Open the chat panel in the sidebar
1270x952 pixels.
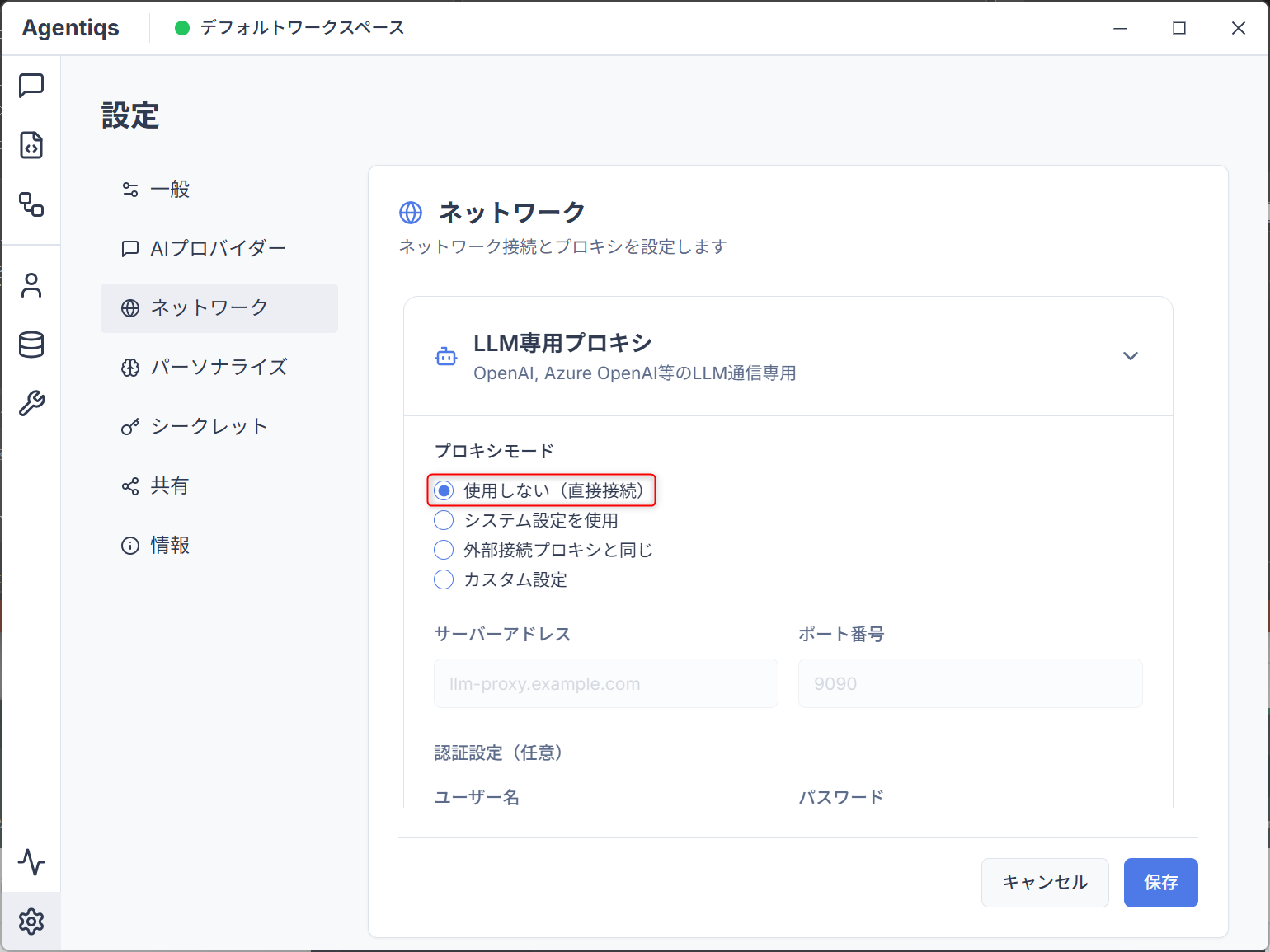pyautogui.click(x=31, y=85)
